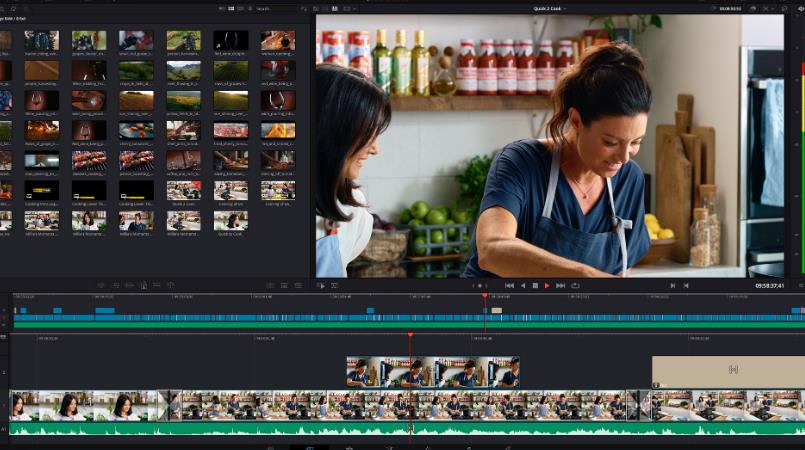
Task: Open the media pool sort options
Action: [304, 9]
